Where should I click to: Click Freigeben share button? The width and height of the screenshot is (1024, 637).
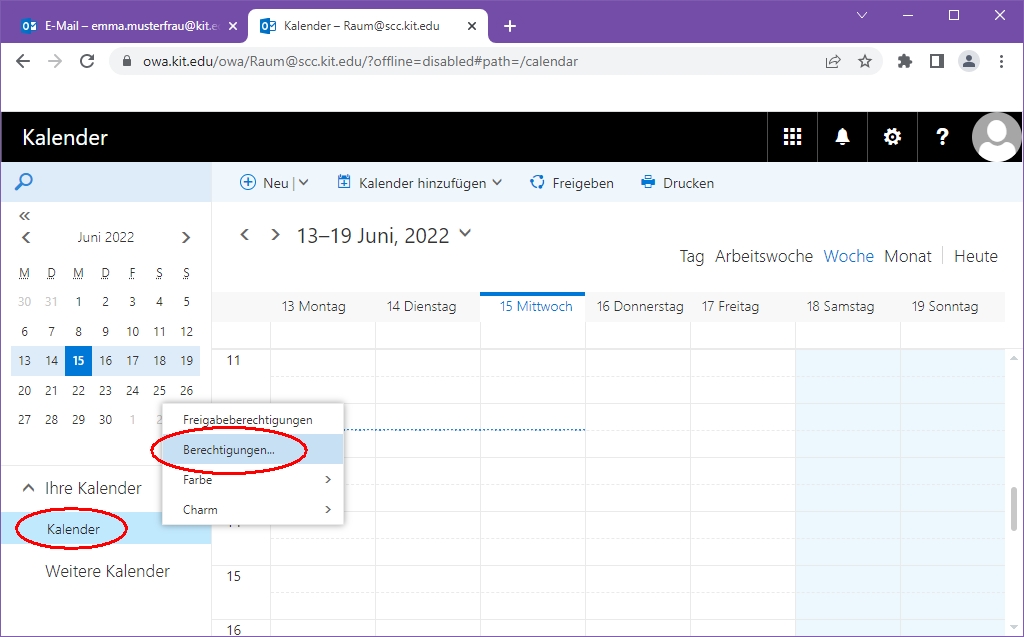click(x=571, y=183)
